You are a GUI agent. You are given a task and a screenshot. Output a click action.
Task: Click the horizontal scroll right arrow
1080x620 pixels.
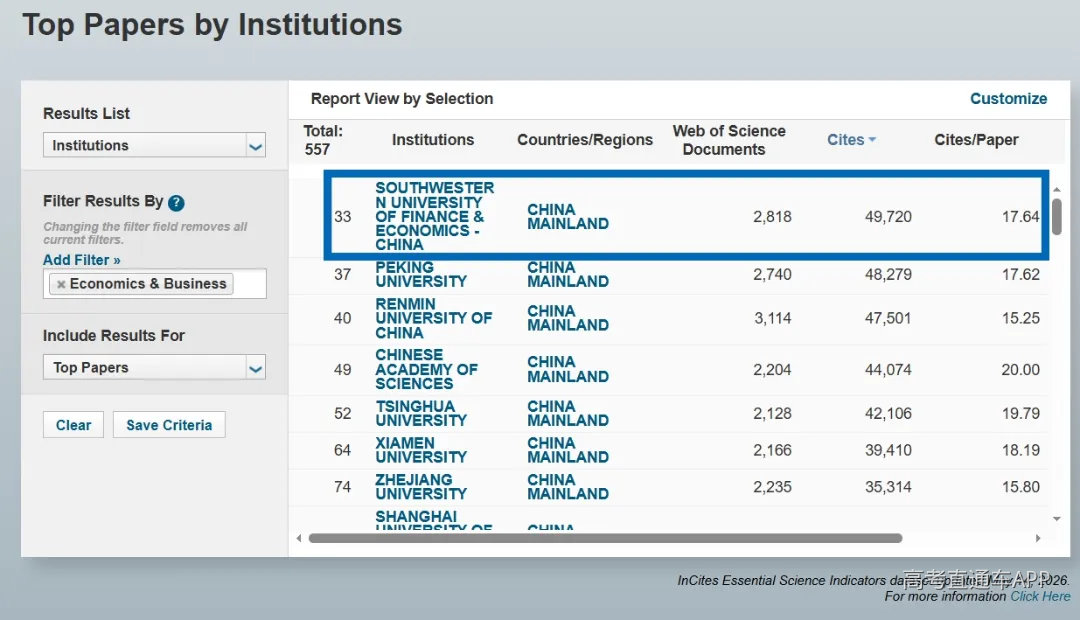(1037, 538)
